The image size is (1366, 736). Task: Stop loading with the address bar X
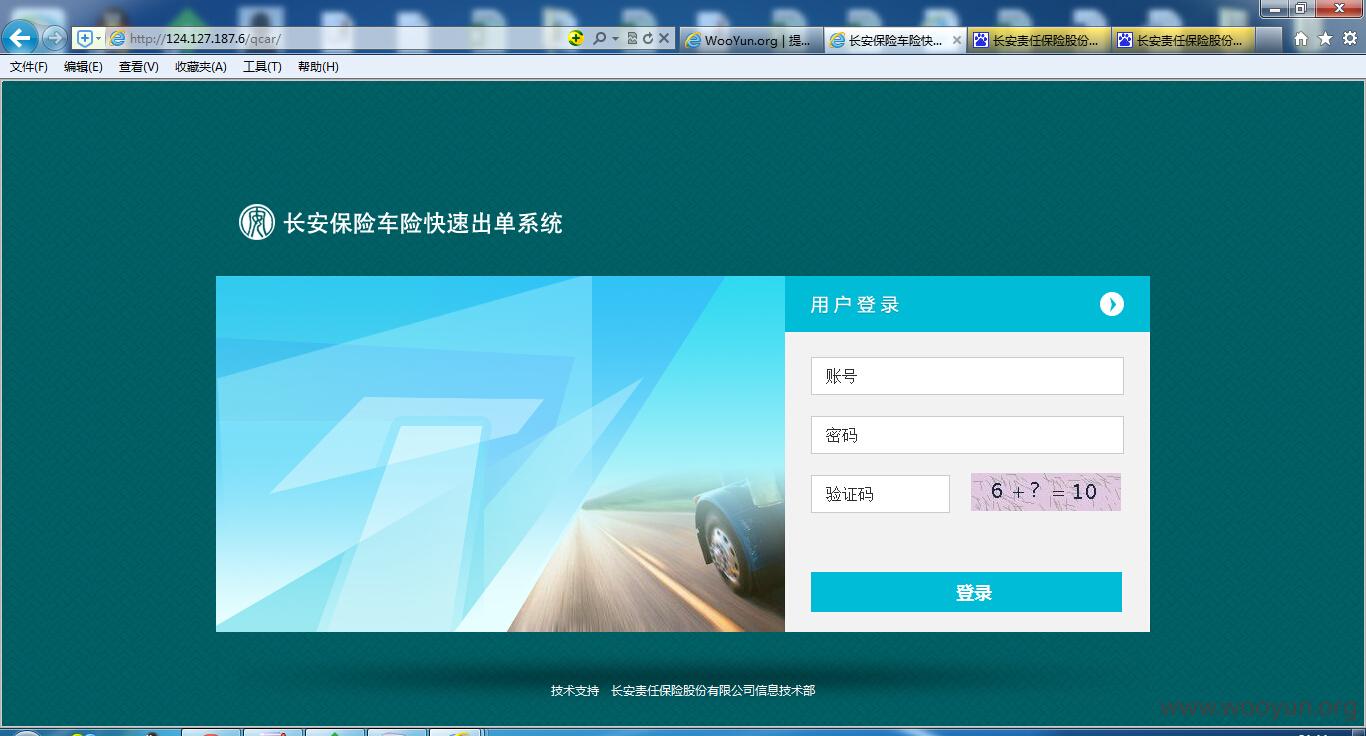pyautogui.click(x=664, y=38)
